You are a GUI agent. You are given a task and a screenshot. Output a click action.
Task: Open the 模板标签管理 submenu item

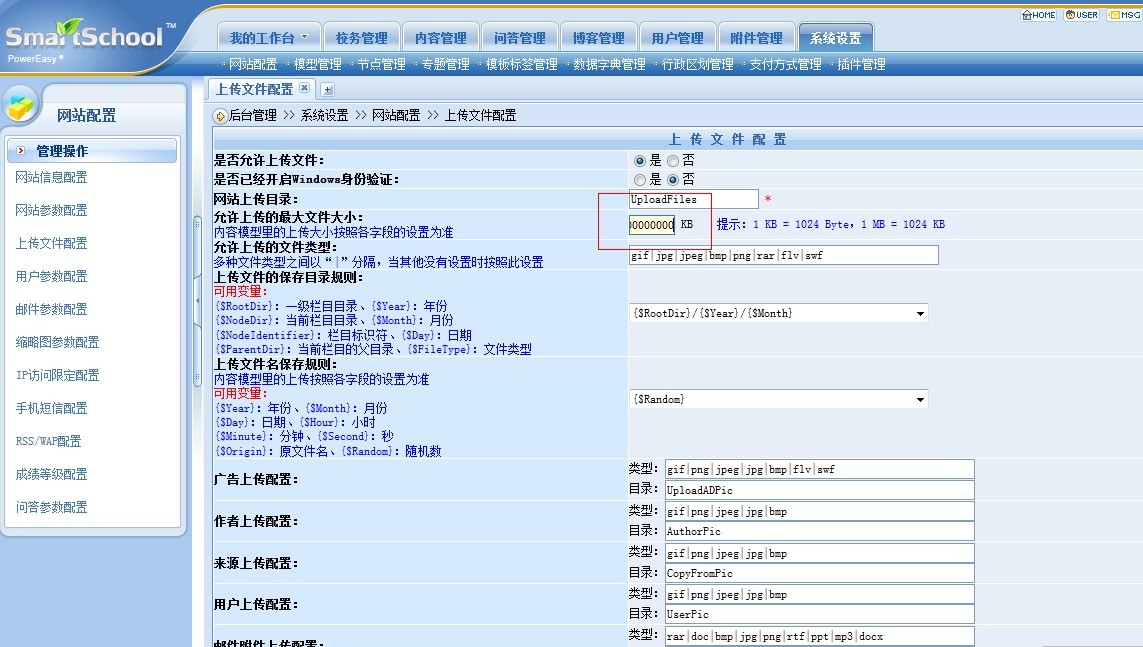click(521, 64)
